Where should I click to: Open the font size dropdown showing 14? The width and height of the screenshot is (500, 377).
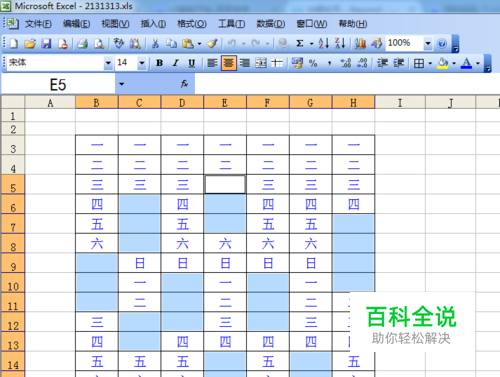pos(142,63)
